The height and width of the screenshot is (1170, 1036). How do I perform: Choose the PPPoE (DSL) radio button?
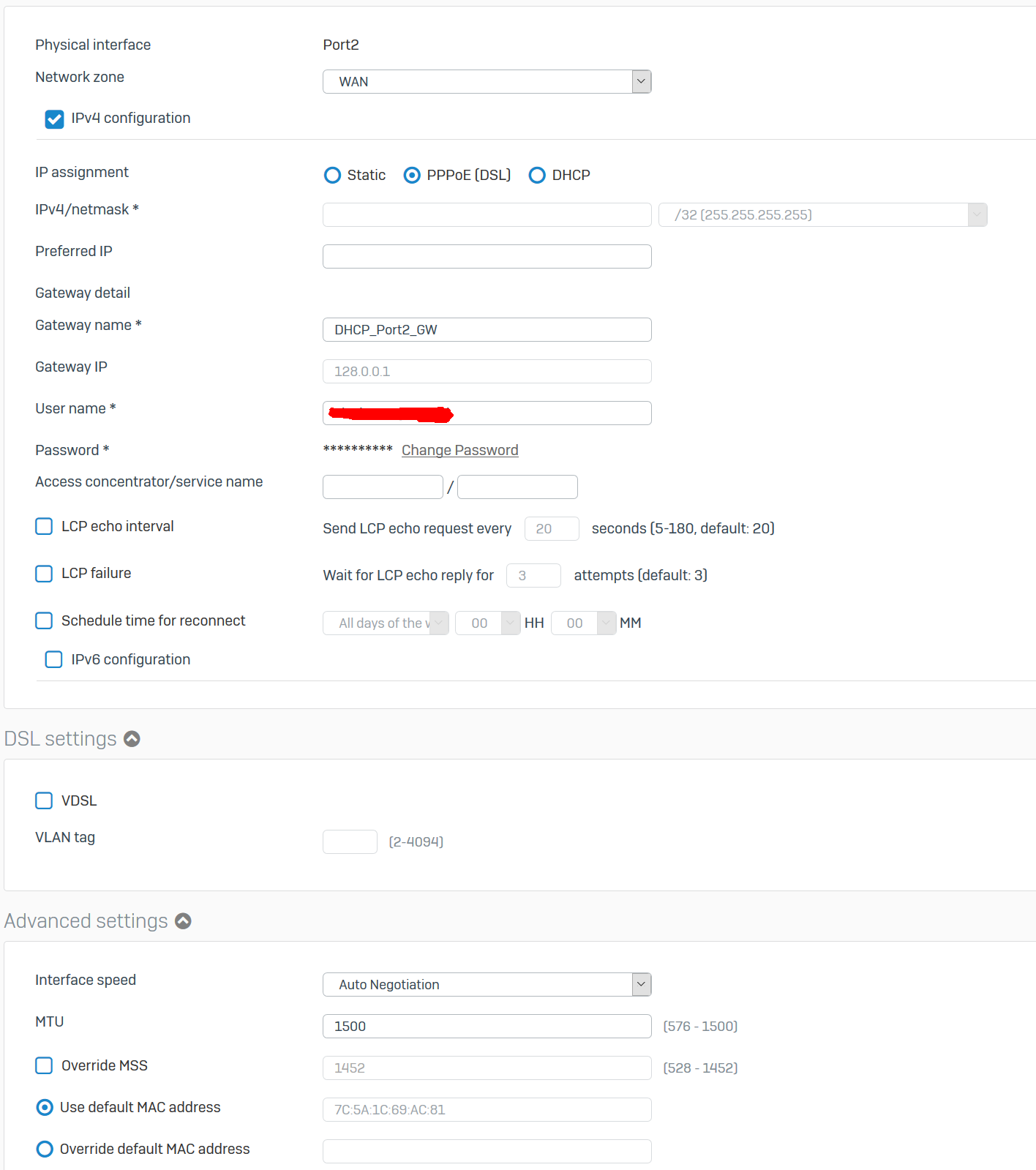click(x=412, y=176)
